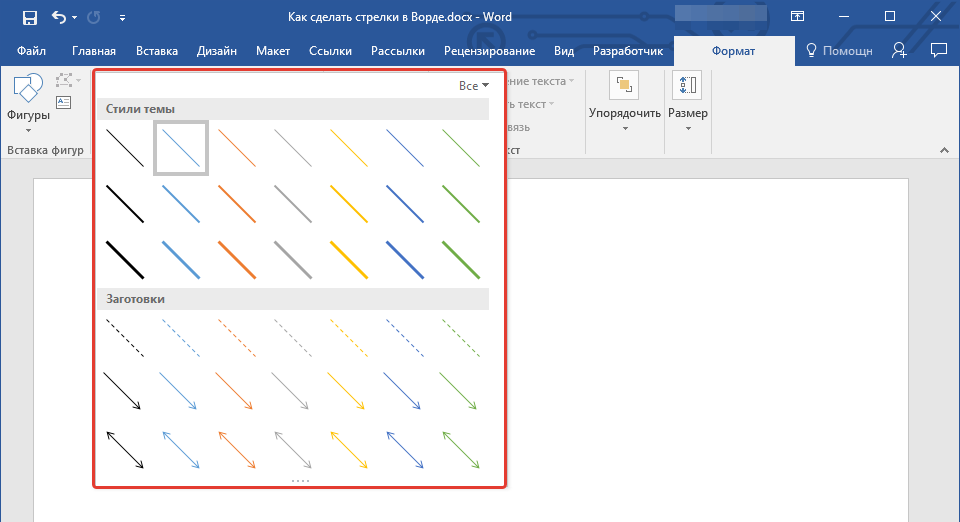960x522 pixels.
Task: Click the Redo icon in title bar
Action: (x=94, y=17)
